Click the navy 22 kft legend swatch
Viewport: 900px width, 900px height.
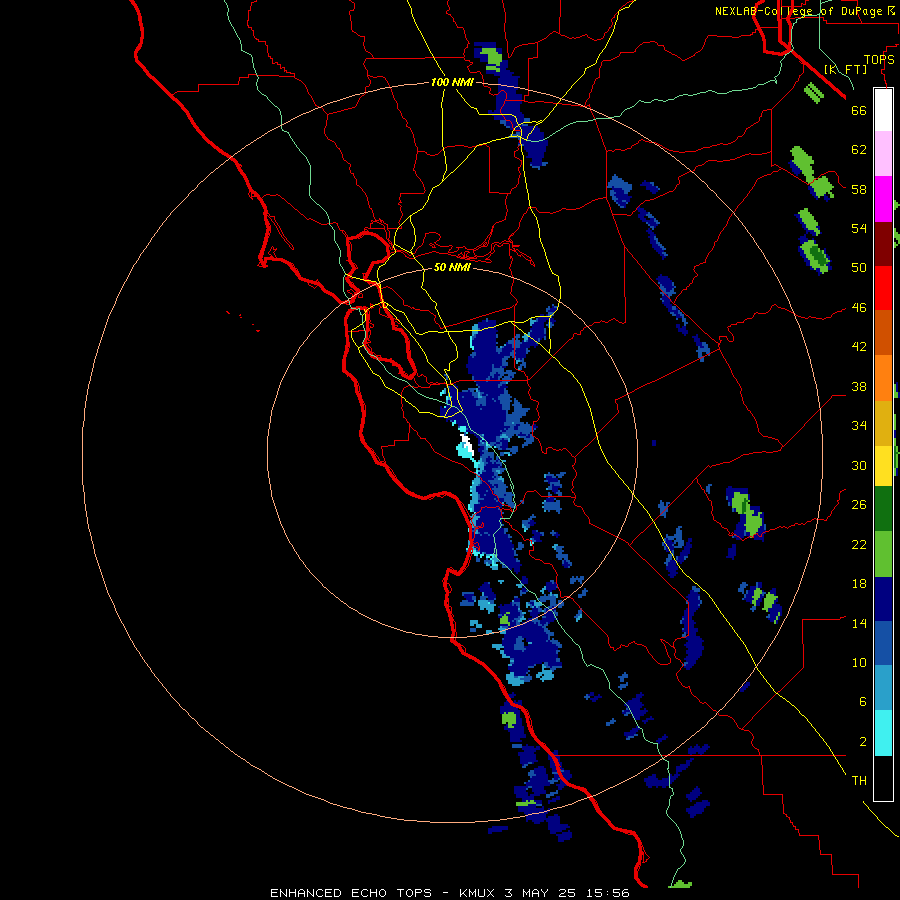pyautogui.click(x=883, y=599)
